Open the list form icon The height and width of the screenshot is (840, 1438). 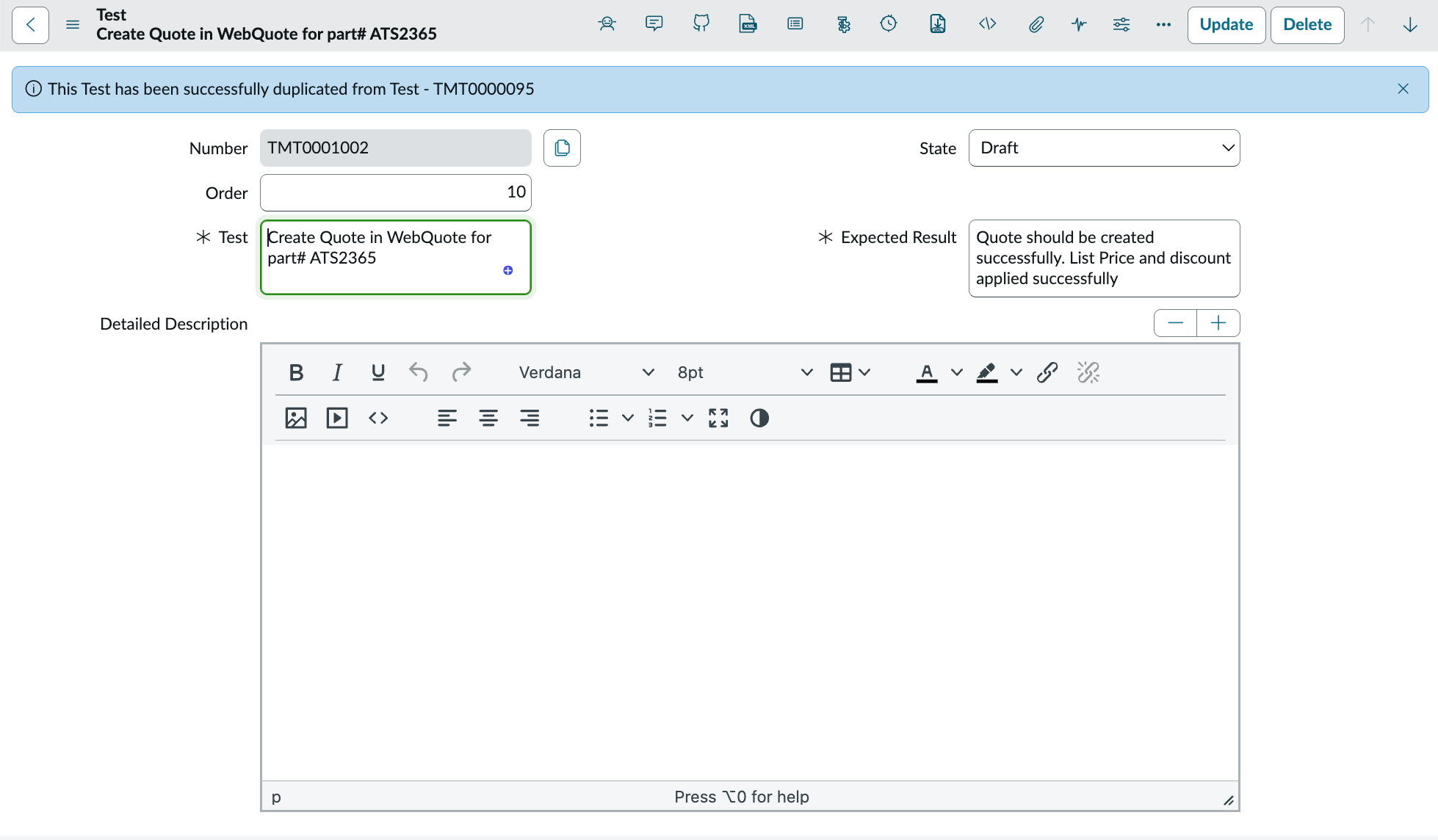click(x=795, y=24)
